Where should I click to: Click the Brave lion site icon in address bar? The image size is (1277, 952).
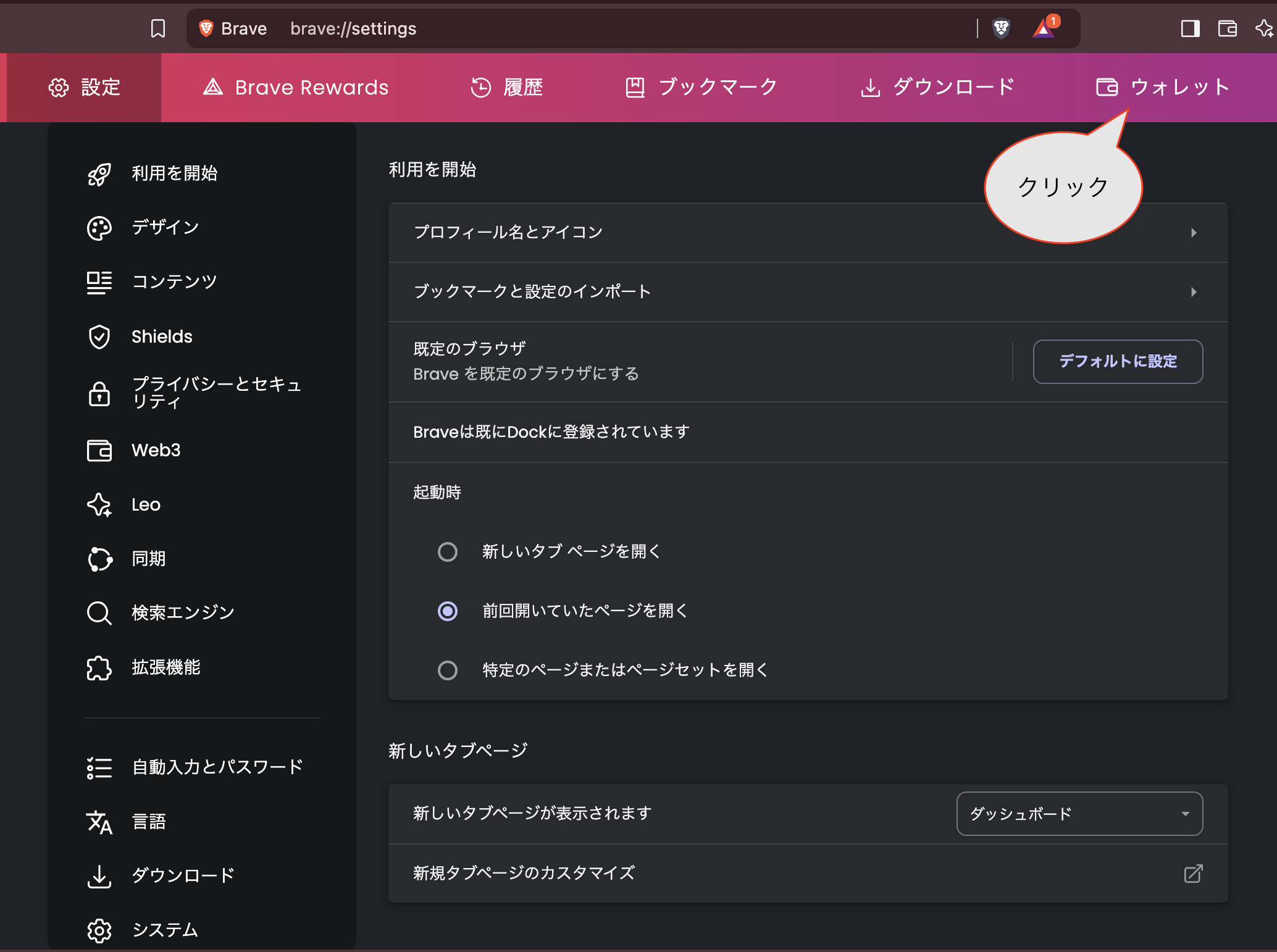pos(206,28)
